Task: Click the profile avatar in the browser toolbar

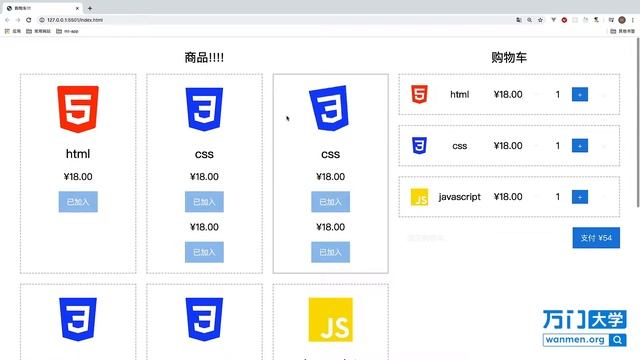Action: pyautogui.click(x=622, y=20)
